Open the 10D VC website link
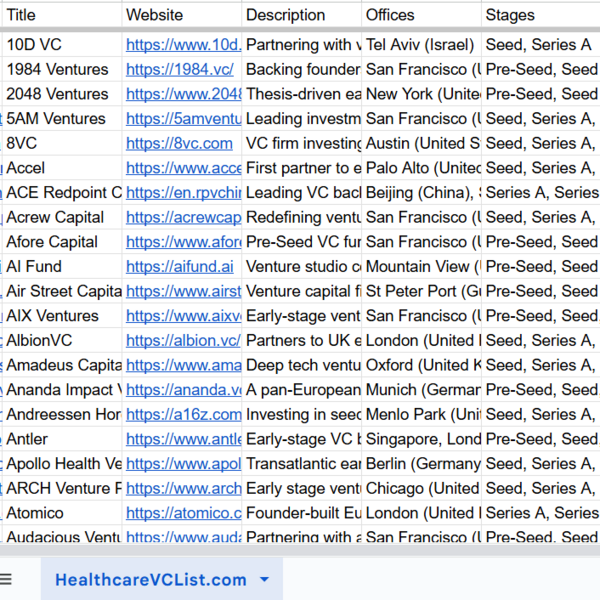The width and height of the screenshot is (600, 600). [x=184, y=45]
